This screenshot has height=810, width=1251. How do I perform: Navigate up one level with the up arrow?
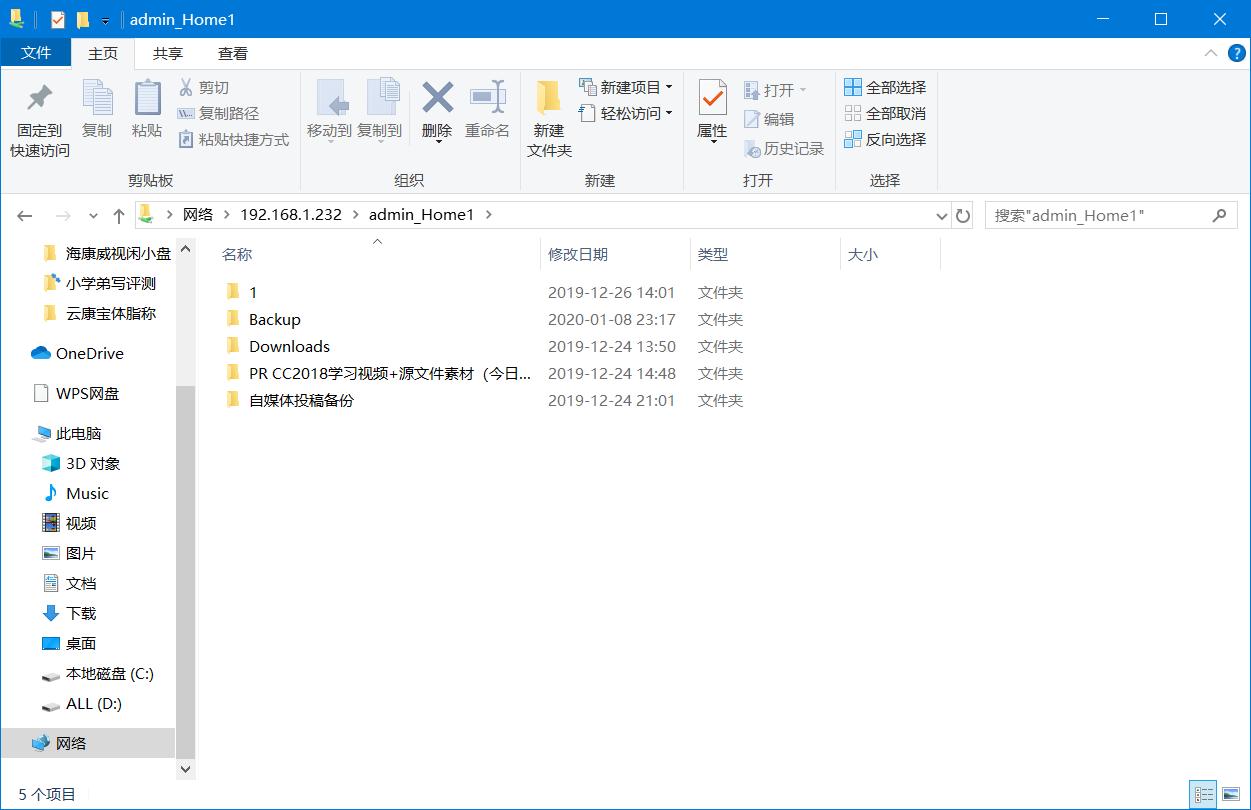coord(118,214)
